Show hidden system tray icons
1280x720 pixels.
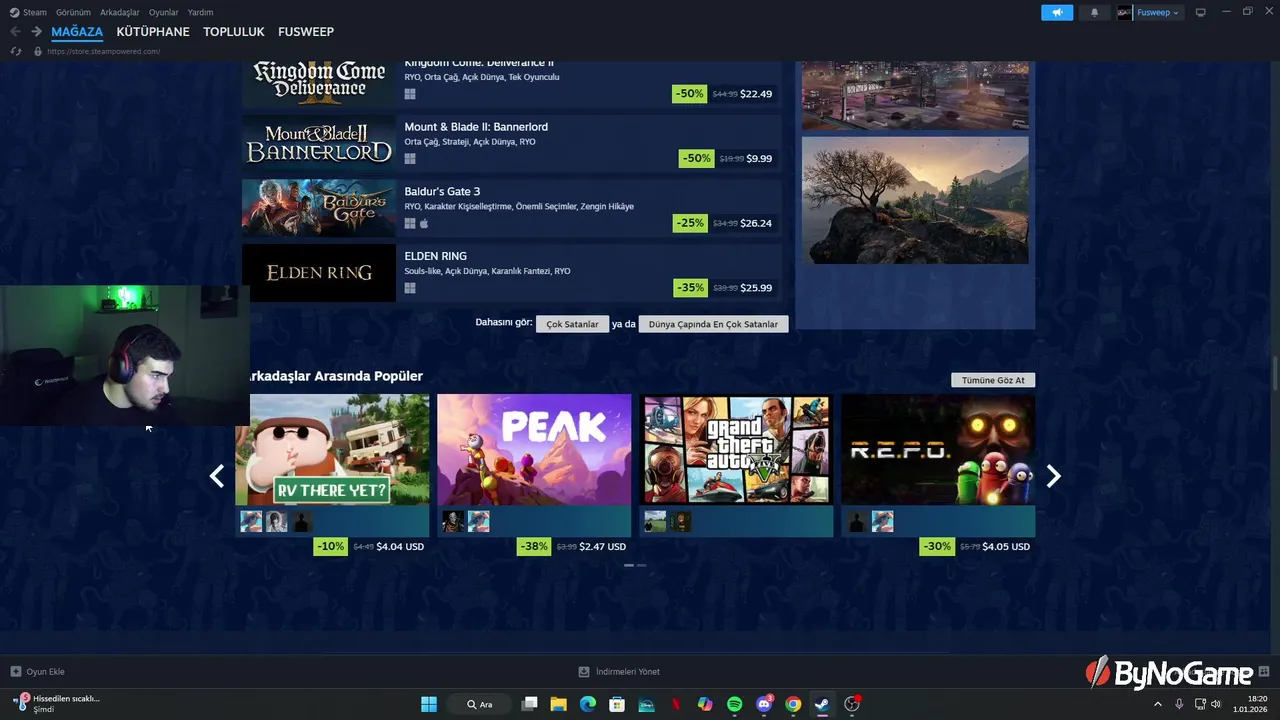pyautogui.click(x=1158, y=704)
